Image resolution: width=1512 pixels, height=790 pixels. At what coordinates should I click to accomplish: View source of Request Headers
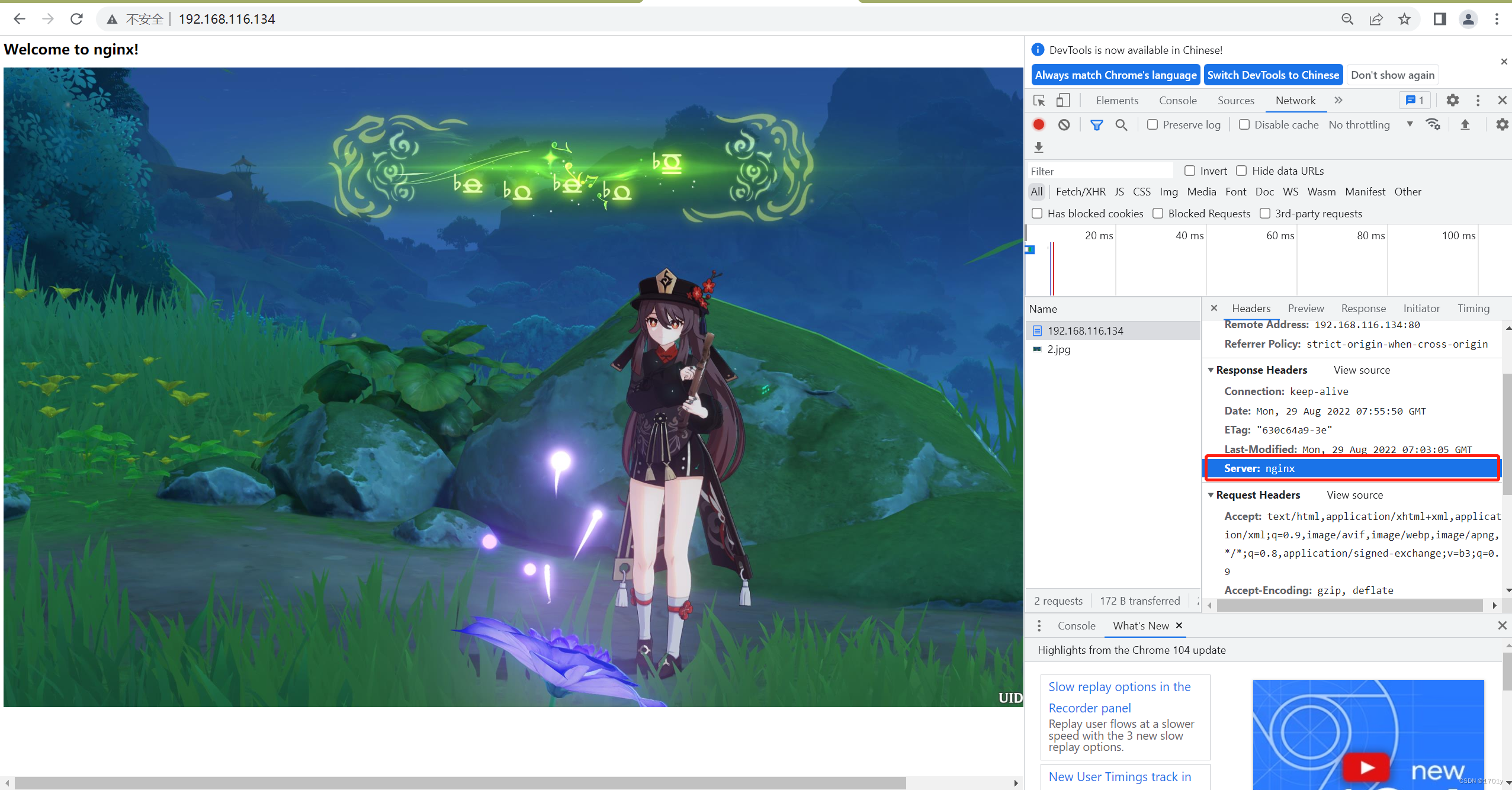tap(1354, 495)
